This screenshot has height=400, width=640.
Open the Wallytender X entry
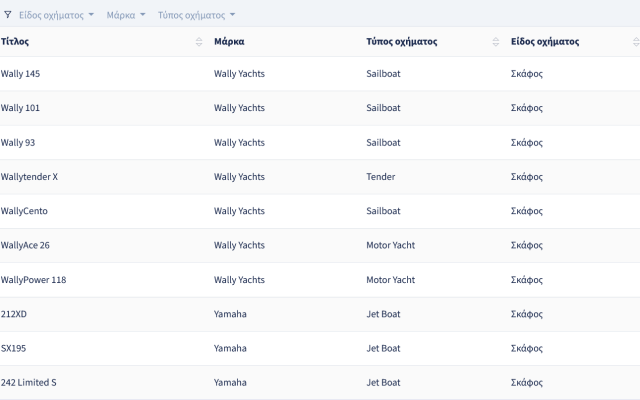click(x=30, y=177)
